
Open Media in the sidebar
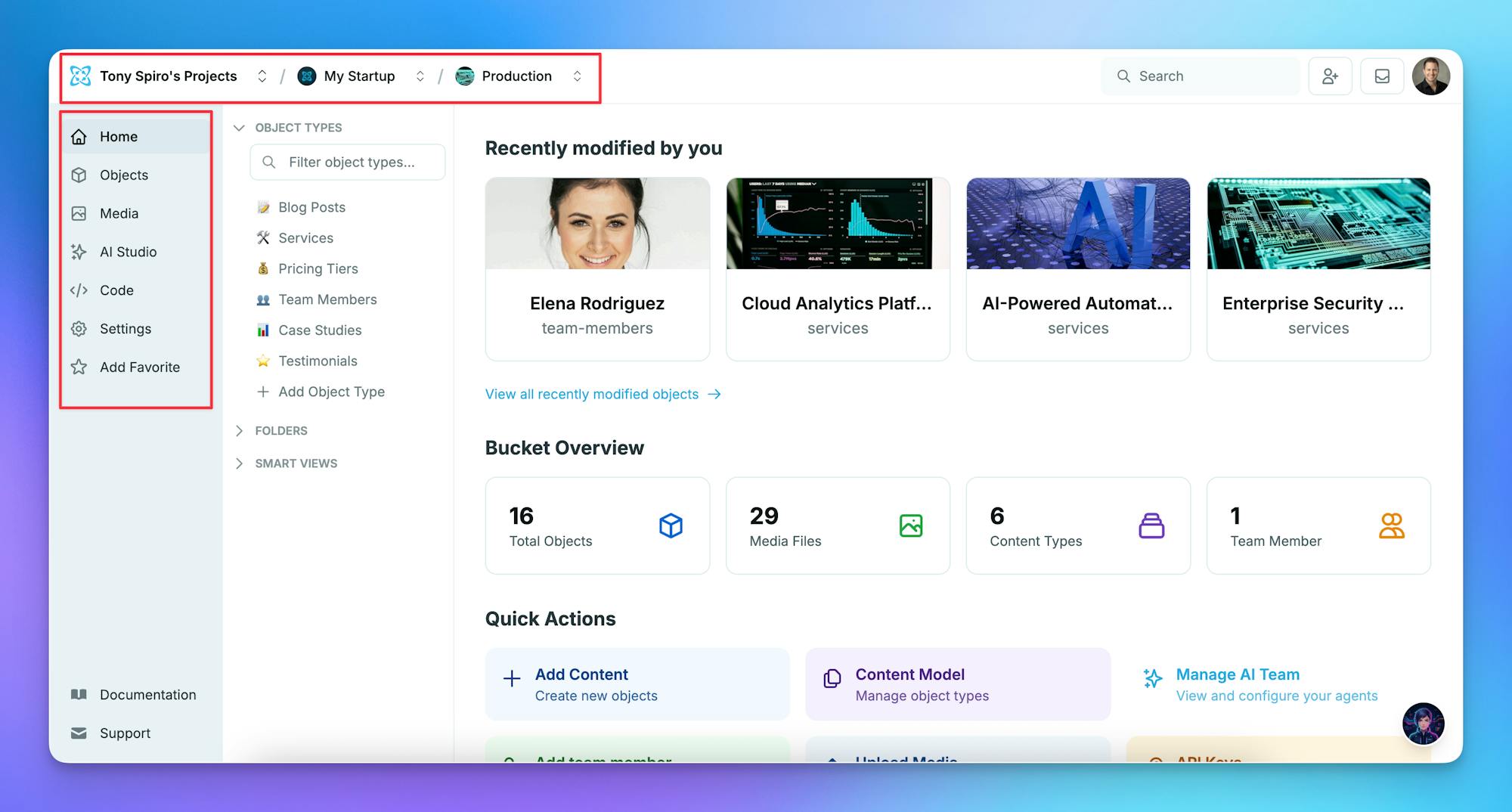click(119, 213)
